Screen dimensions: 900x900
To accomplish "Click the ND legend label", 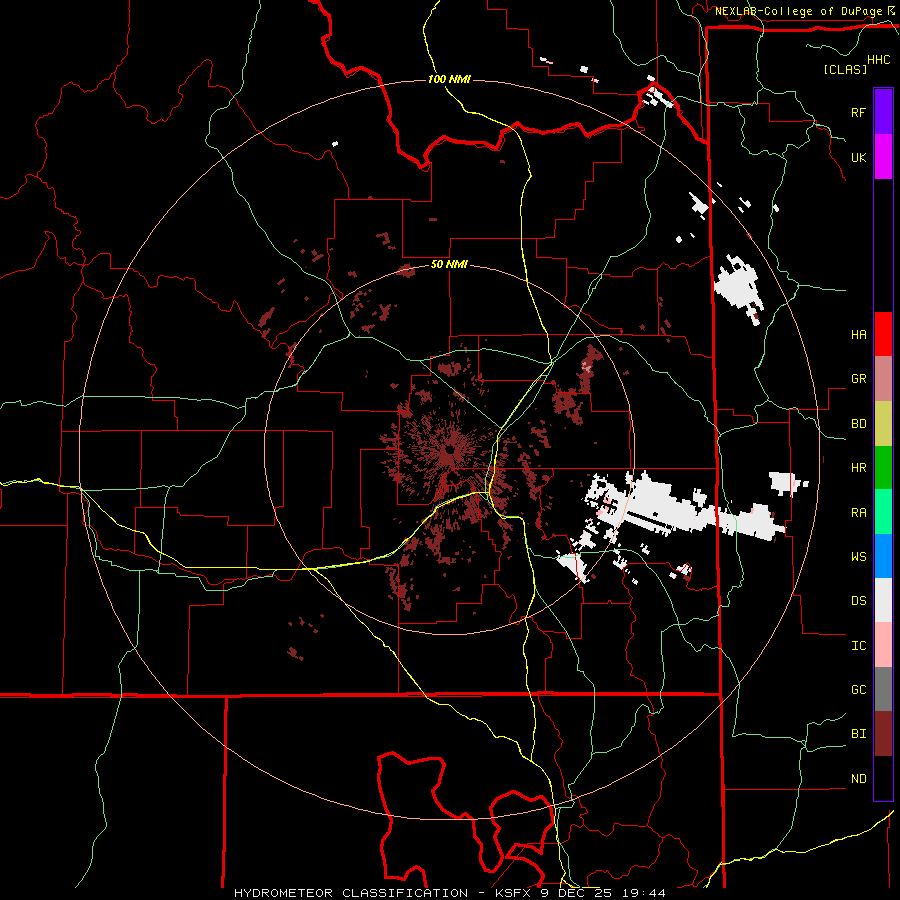I will pos(858,779).
